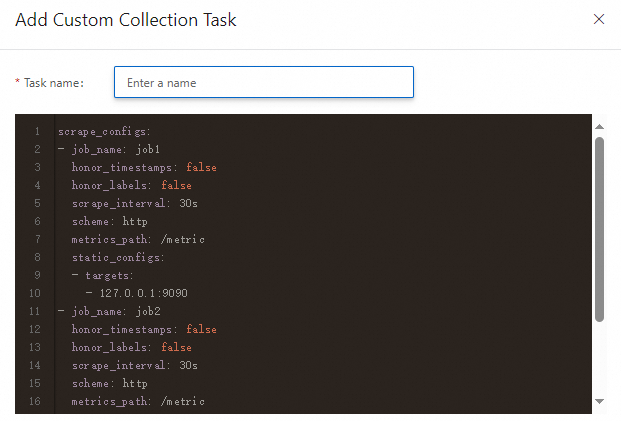The image size is (621, 421).
Task: Click the false value of honor_timestamps on line 3
Action: click(x=201, y=167)
